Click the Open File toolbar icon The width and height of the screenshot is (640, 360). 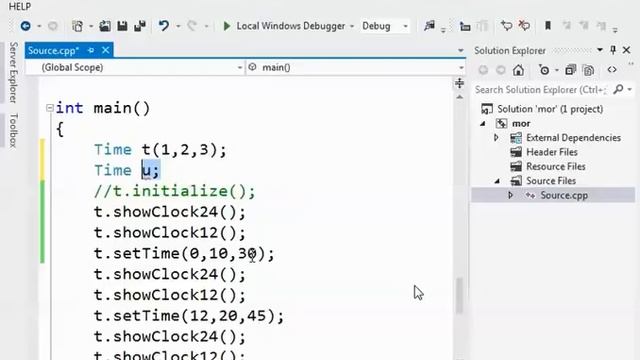click(x=105, y=26)
